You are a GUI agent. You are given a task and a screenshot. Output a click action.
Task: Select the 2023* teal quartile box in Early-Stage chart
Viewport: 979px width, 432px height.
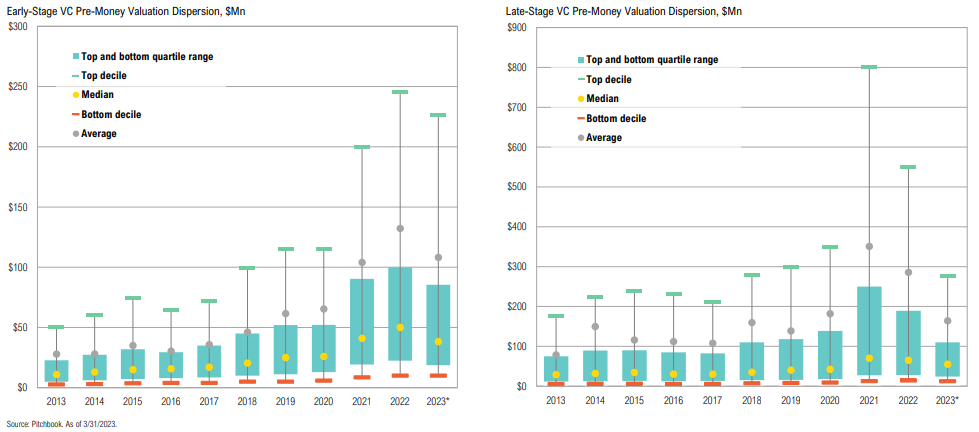(x=438, y=325)
